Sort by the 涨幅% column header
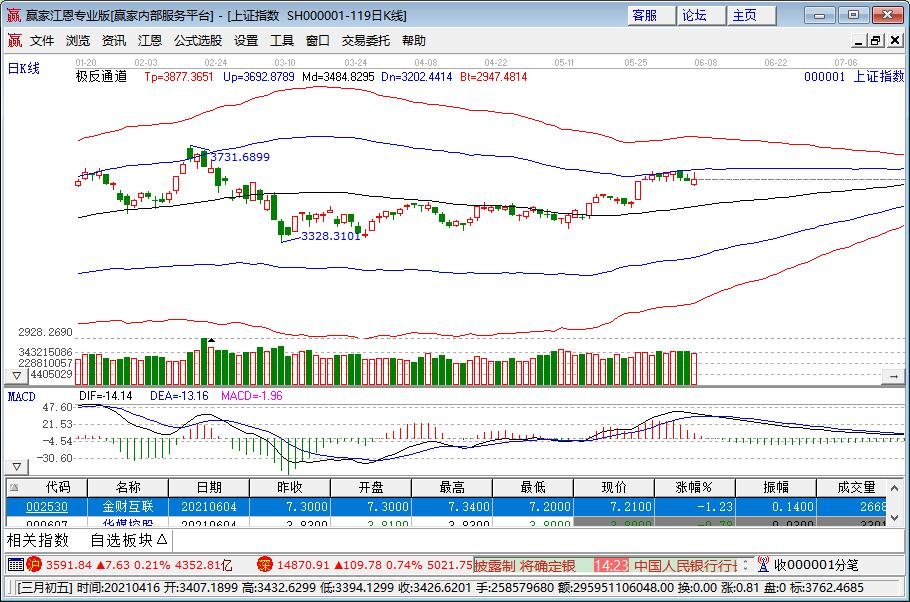 point(695,487)
